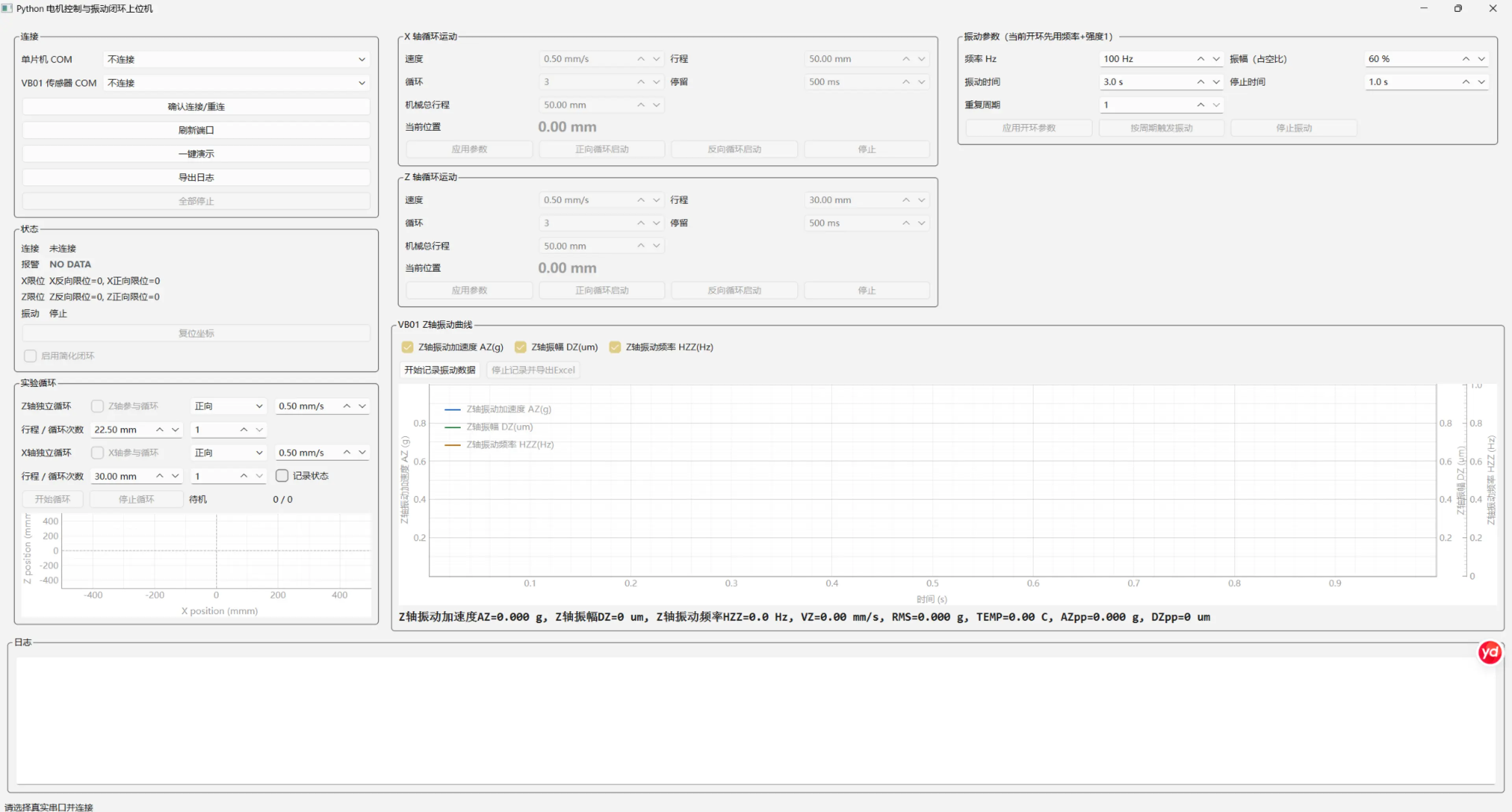Open X轴独立循环 direction 正向 dropdown
Image resolution: width=1512 pixels, height=812 pixels.
click(x=229, y=452)
